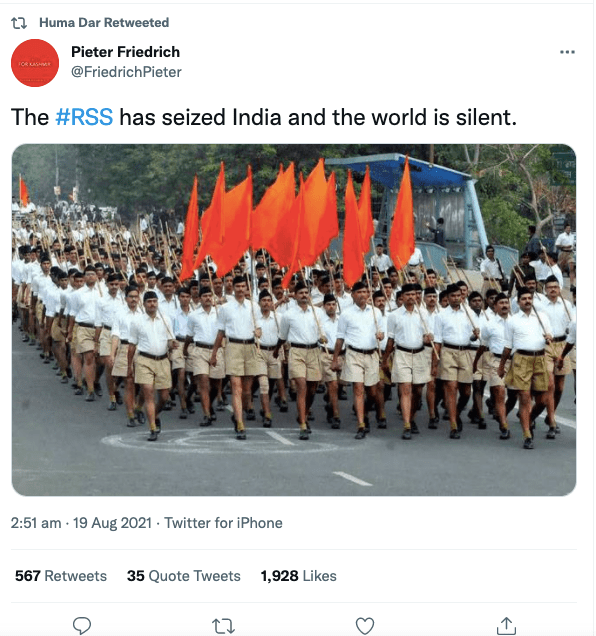Open Pieter Friedrich's red profile avatar
Screen dimensions: 596x636
(x=35, y=63)
